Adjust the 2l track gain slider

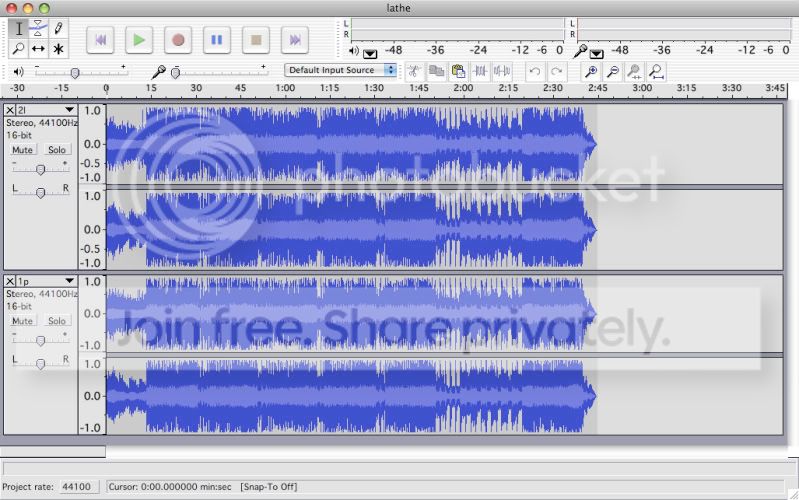tap(40, 169)
